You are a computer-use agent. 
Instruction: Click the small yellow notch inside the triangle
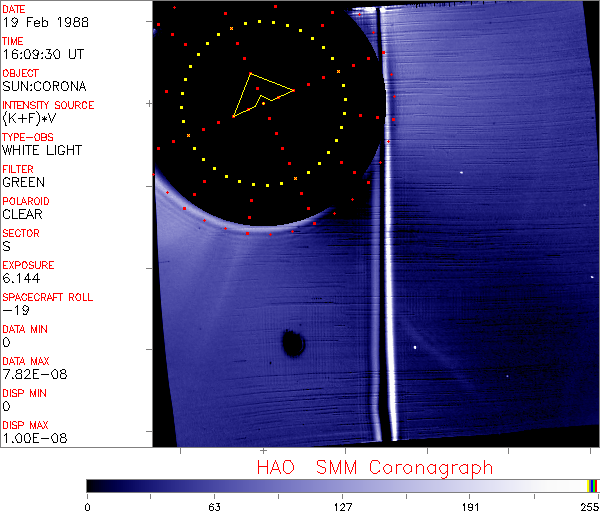pos(261,100)
